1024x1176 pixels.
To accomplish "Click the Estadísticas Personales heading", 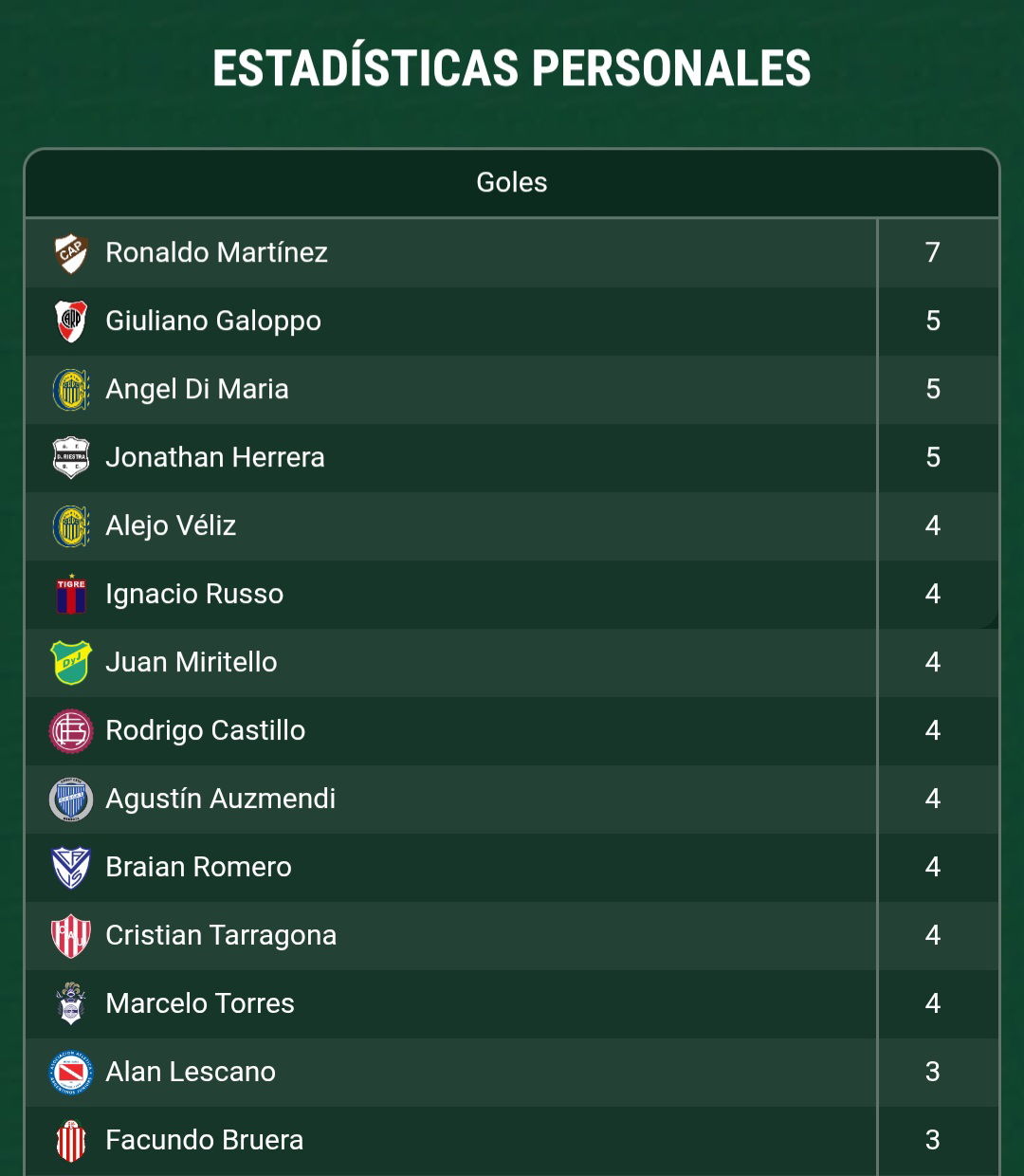I will 512,68.
